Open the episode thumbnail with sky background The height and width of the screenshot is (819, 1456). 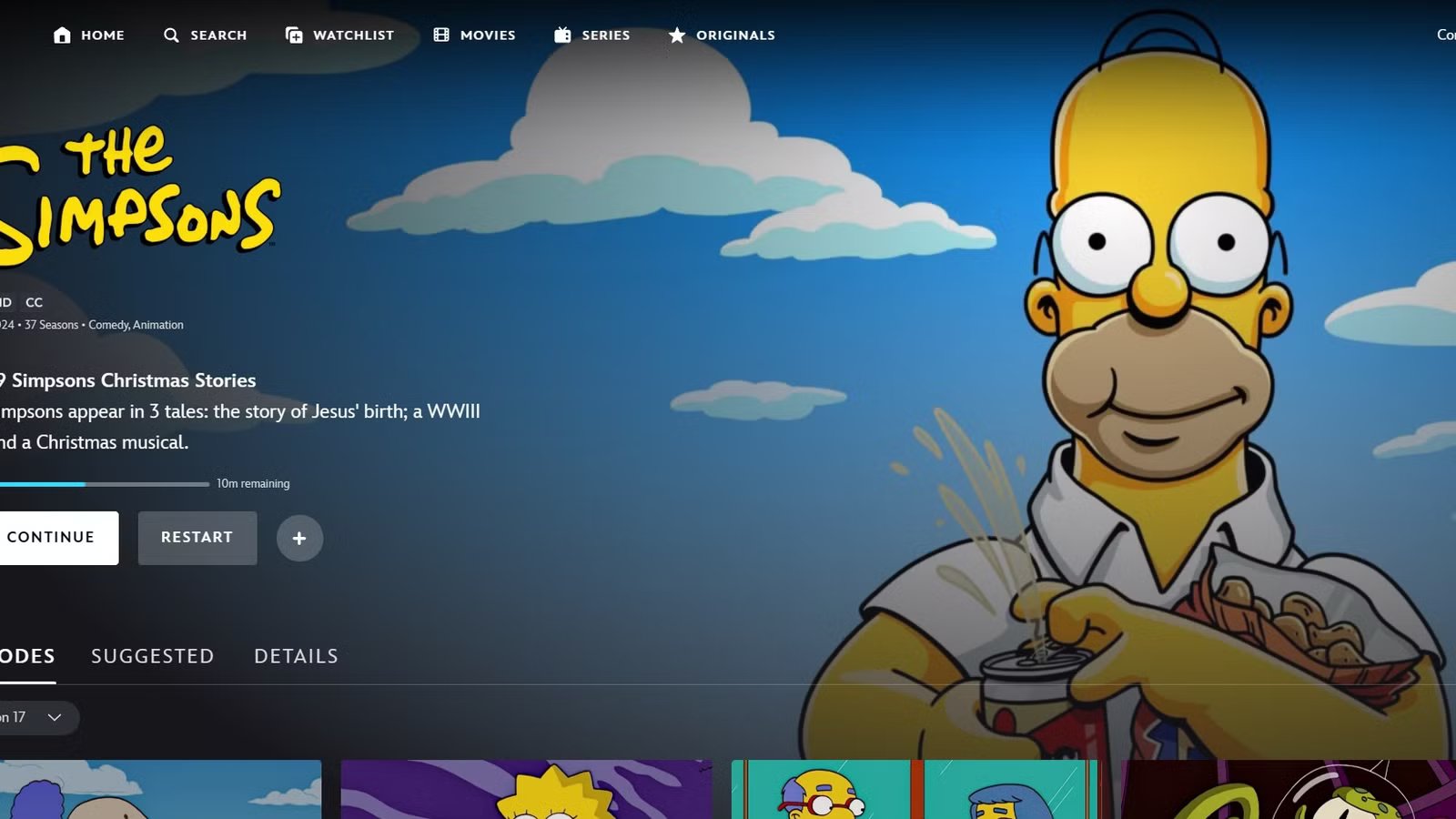click(x=160, y=789)
